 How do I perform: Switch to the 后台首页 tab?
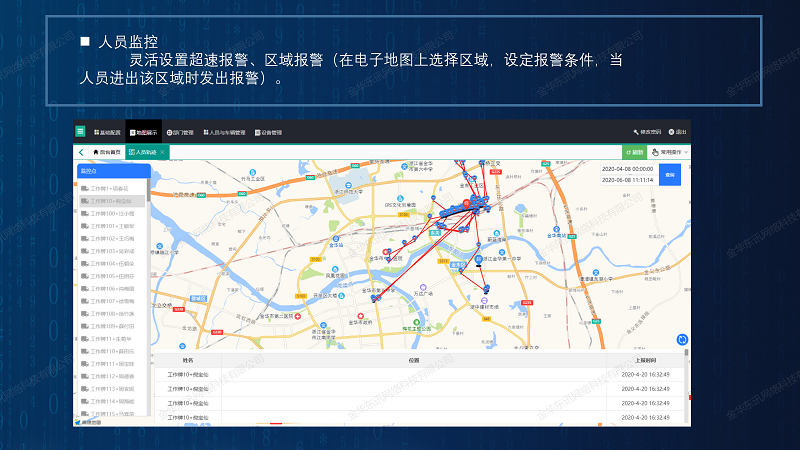(x=105, y=152)
